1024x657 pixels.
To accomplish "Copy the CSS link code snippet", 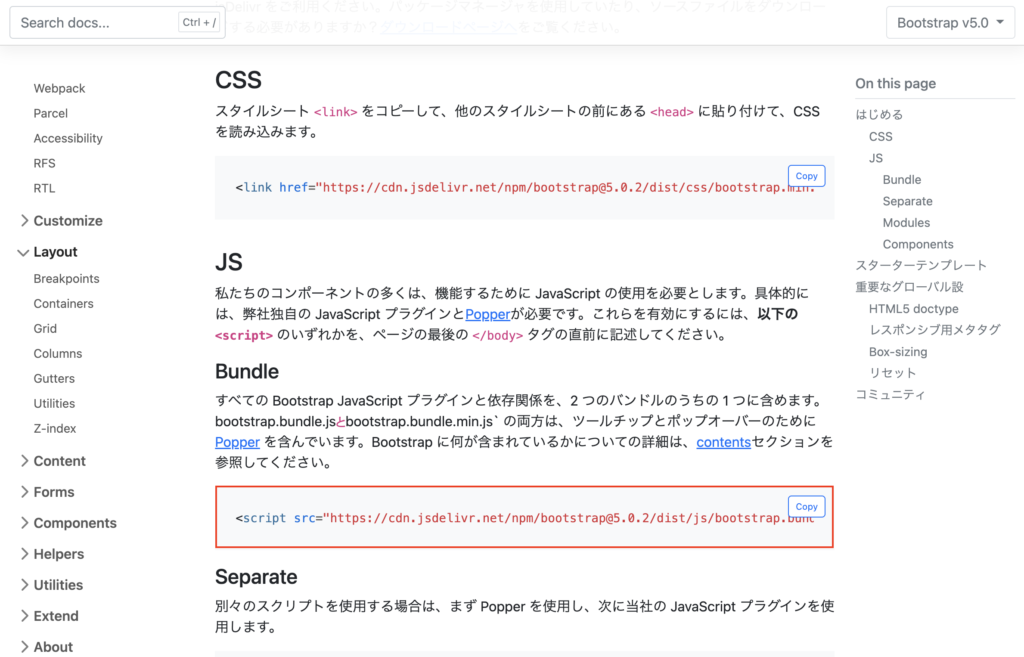I will 806,176.
